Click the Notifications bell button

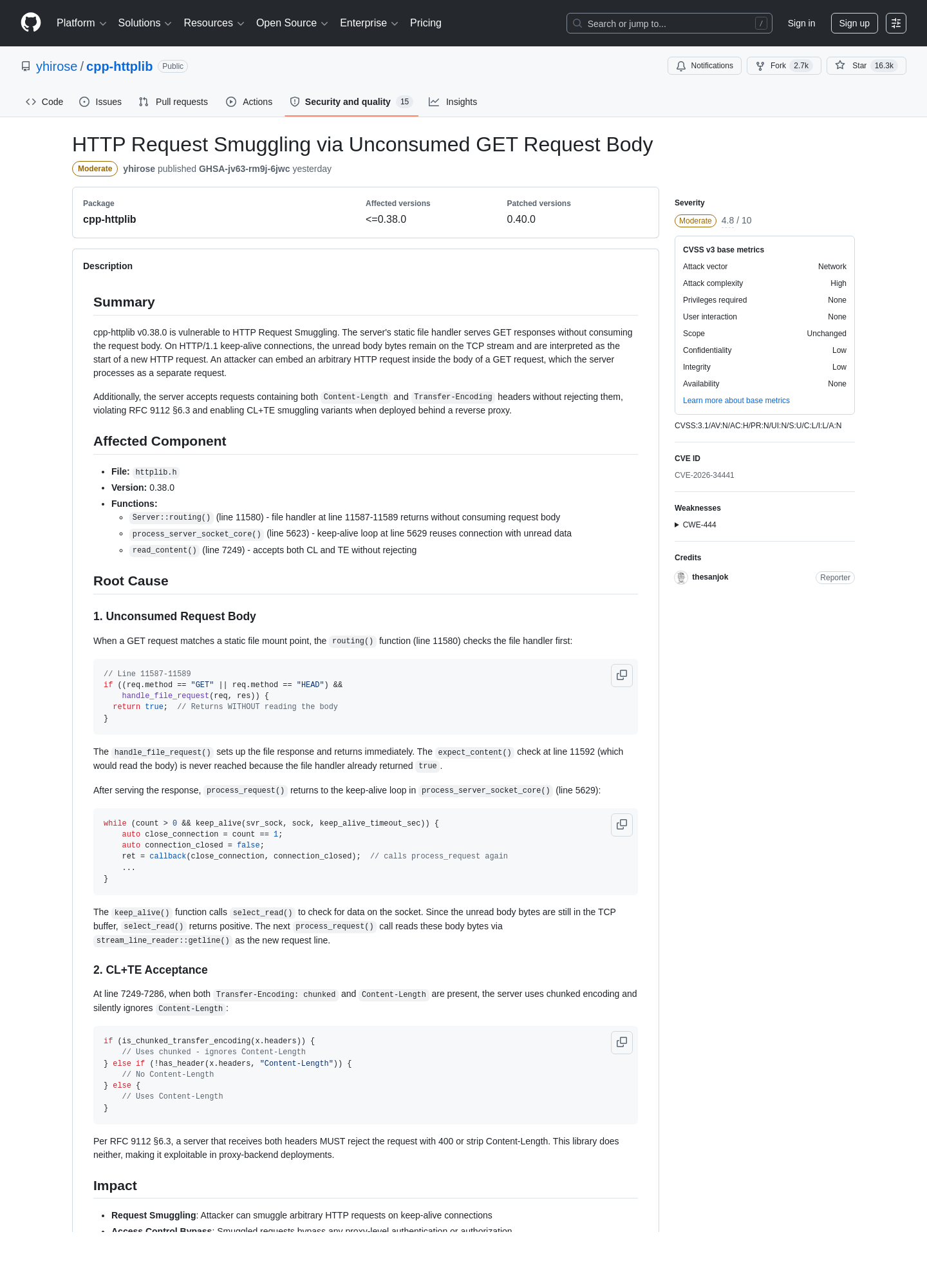[704, 66]
